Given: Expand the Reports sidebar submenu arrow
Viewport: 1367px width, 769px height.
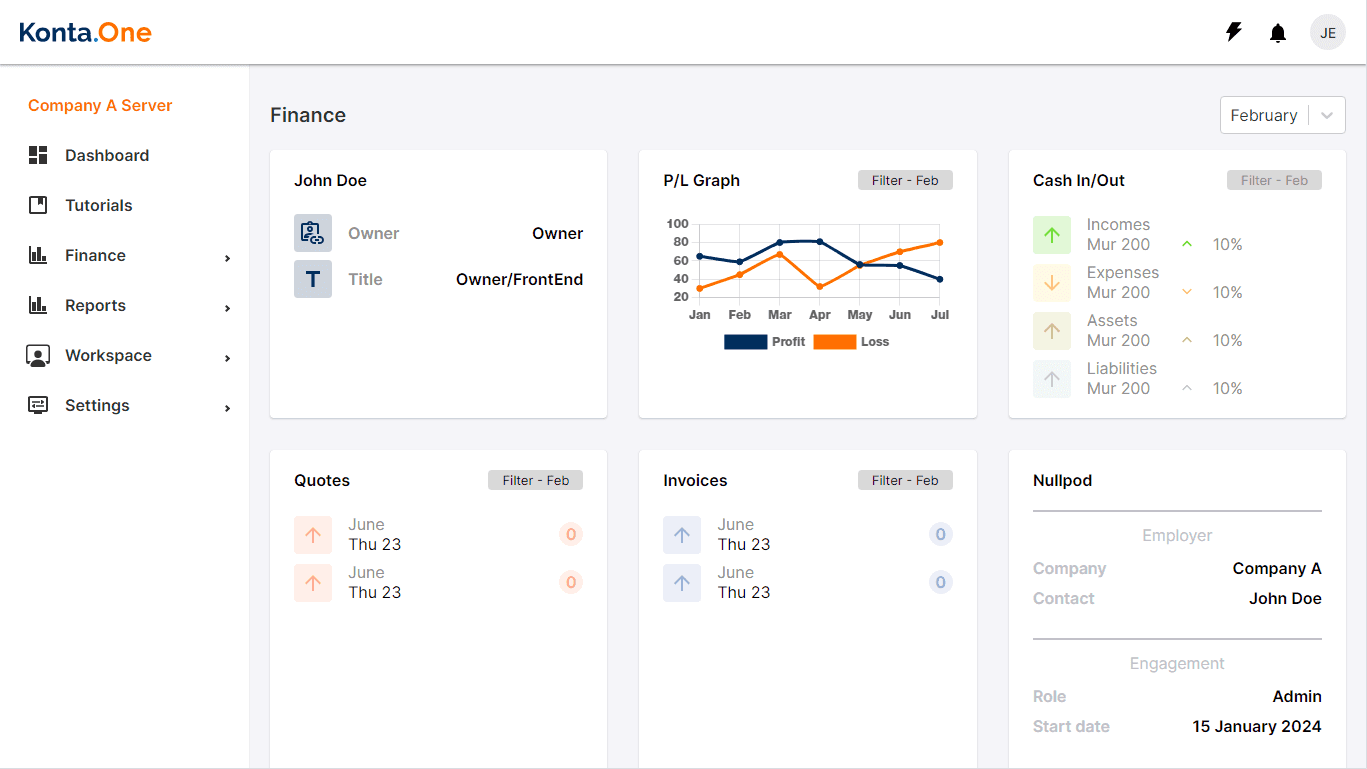Looking at the screenshot, I should click(x=228, y=308).
